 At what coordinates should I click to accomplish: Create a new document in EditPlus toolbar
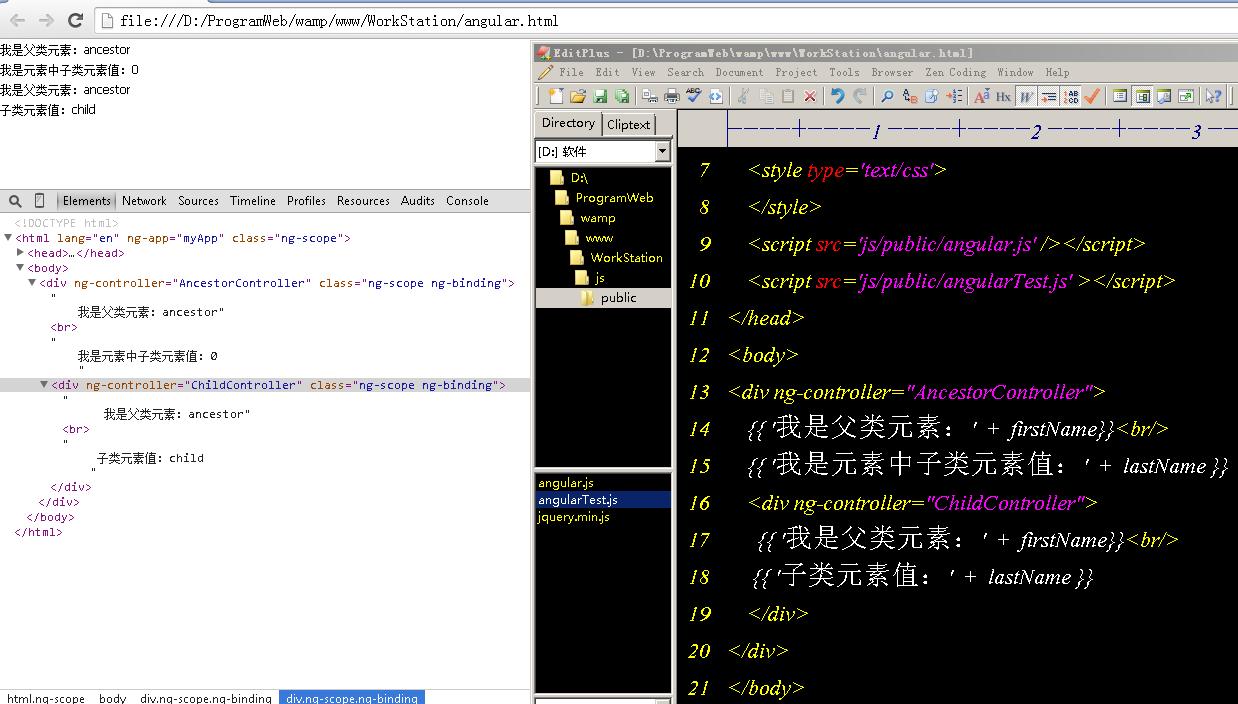(x=556, y=96)
